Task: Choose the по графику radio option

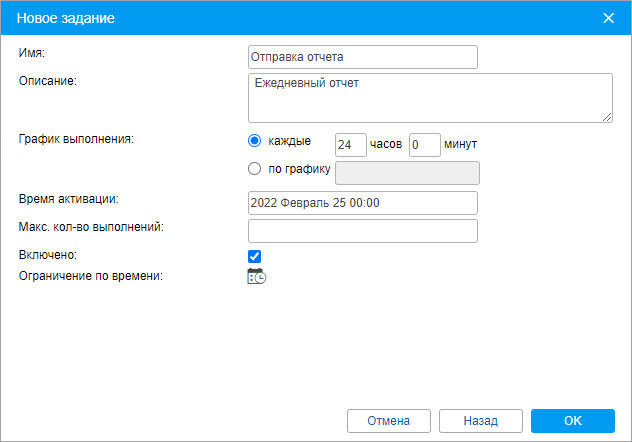Action: 255,168
